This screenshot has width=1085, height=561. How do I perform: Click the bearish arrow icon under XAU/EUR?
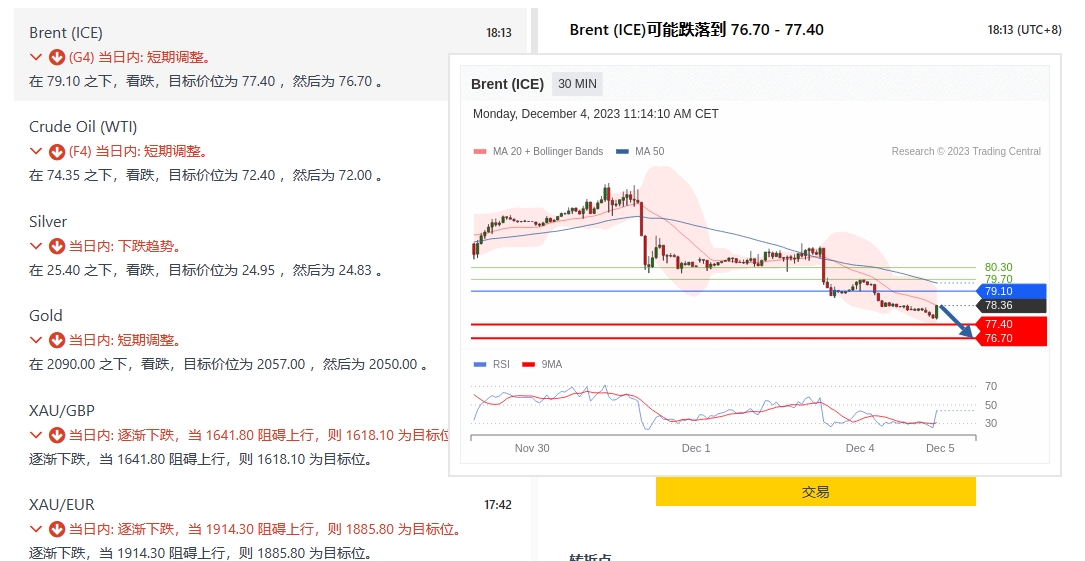(x=57, y=529)
